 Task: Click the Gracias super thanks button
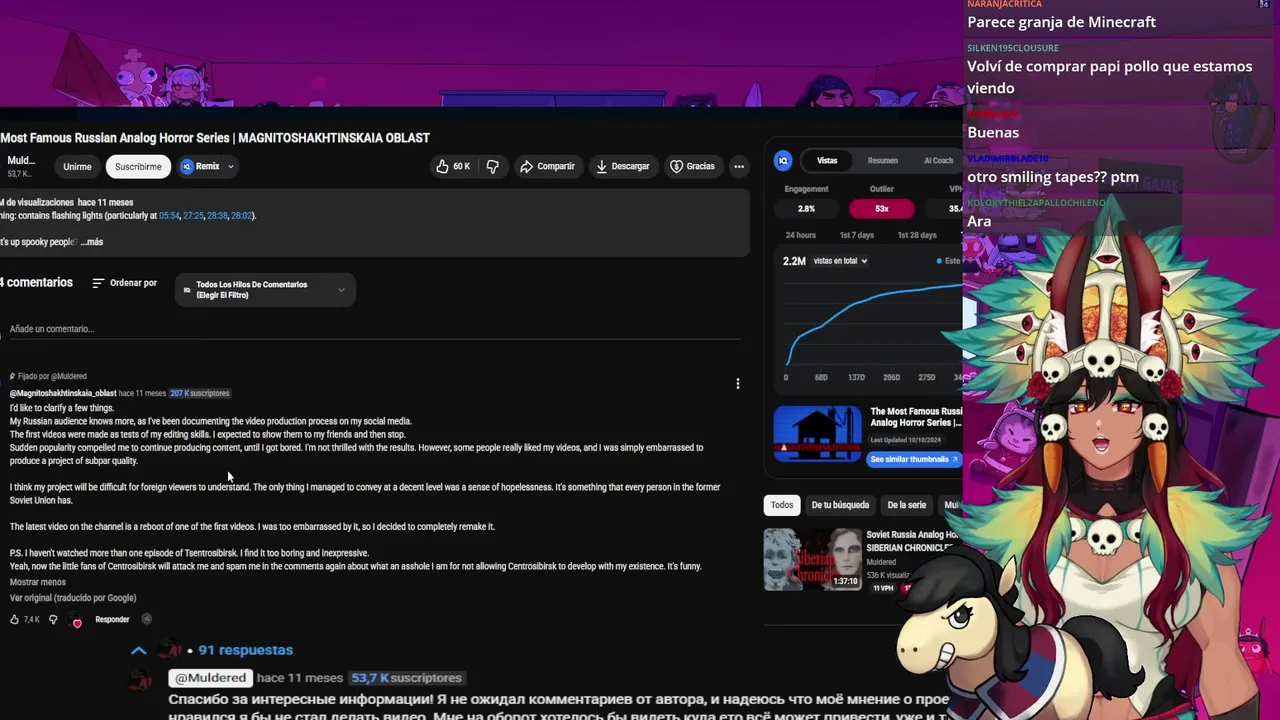coord(692,166)
